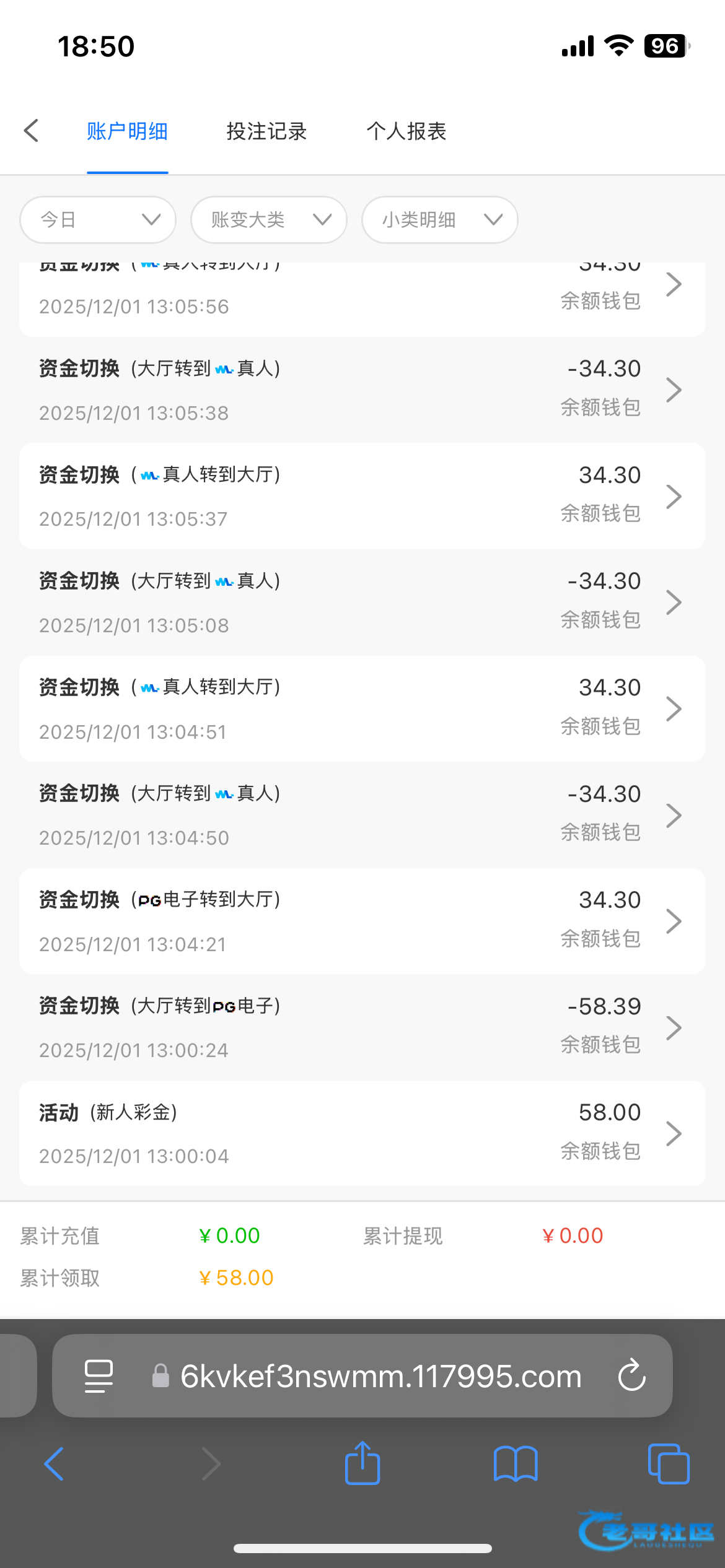Open page settings icon in address bar
Screen dimensions: 725x1568
point(99,1375)
